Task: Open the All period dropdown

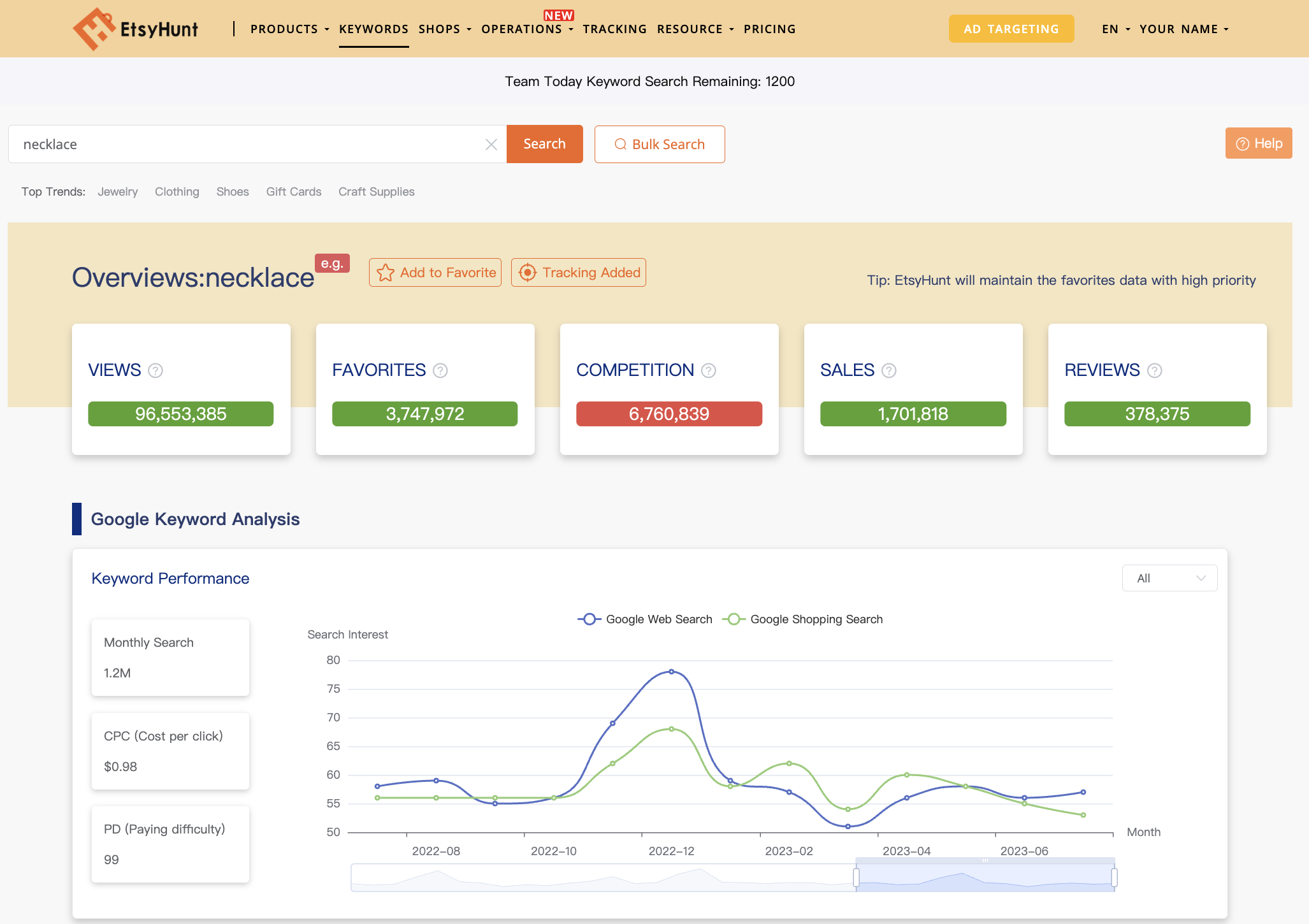Action: tap(1169, 578)
